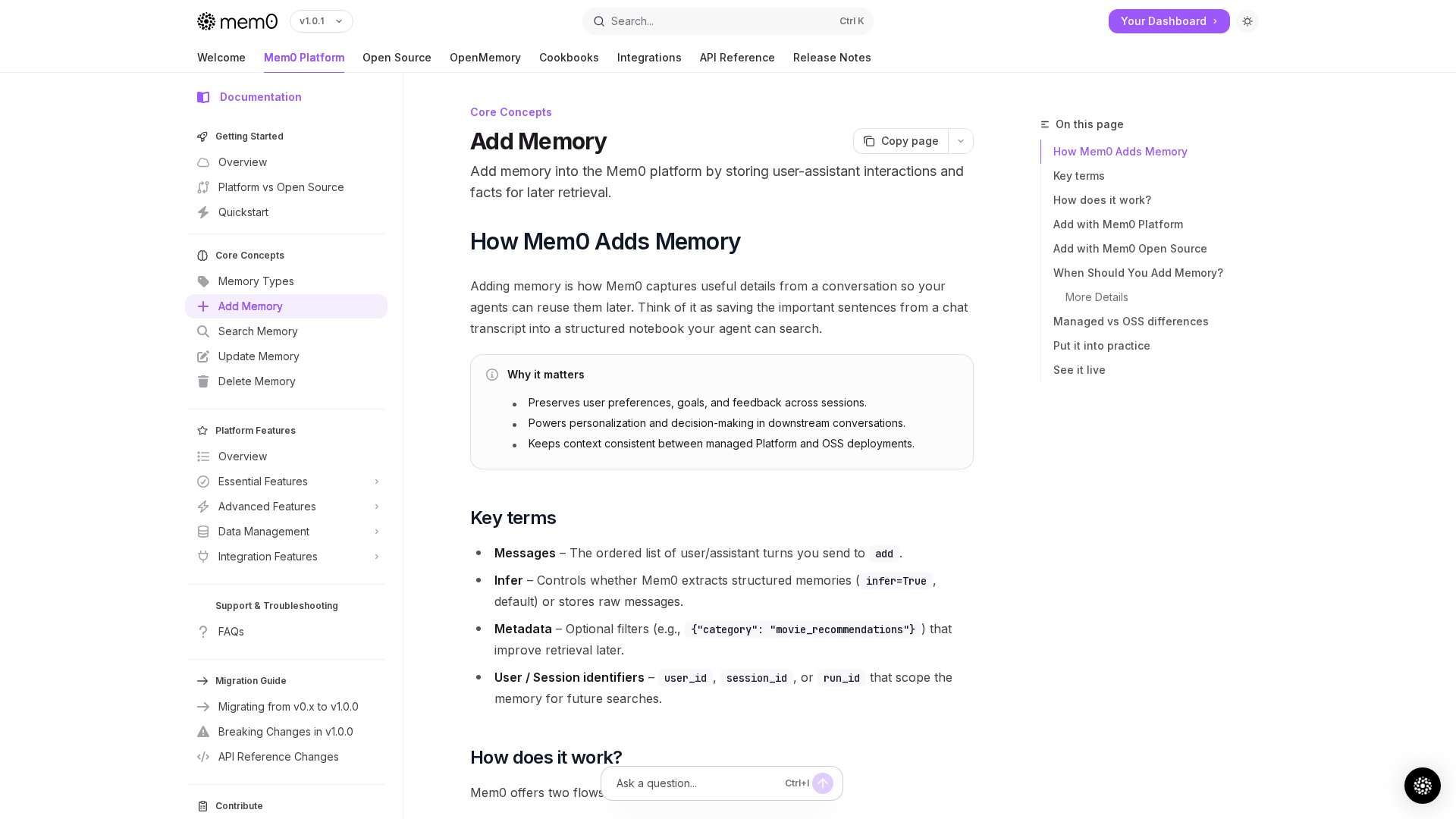Viewport: 1456px width, 819px height.
Task: Click the mem0 logo
Action: [237, 21]
